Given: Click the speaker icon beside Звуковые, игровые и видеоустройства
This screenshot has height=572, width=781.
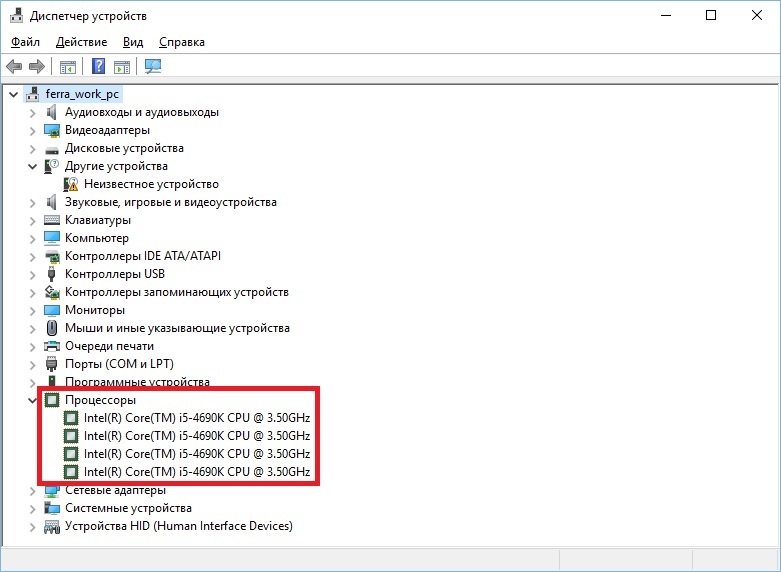Looking at the screenshot, I should tap(51, 202).
